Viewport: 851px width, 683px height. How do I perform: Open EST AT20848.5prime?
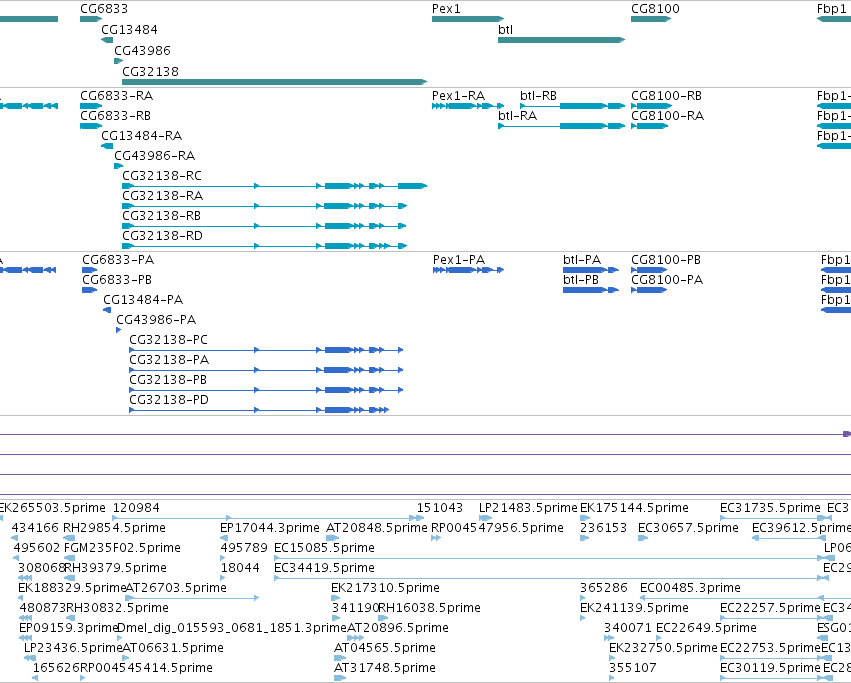(x=377, y=528)
